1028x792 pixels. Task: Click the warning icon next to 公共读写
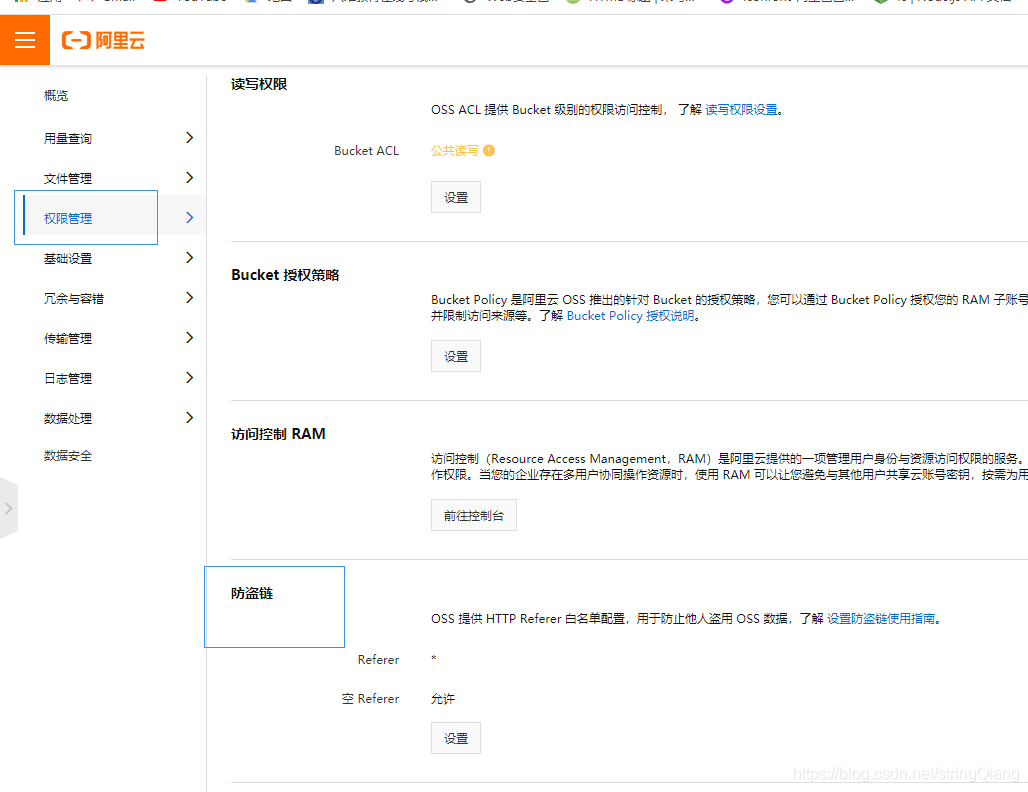coord(489,151)
